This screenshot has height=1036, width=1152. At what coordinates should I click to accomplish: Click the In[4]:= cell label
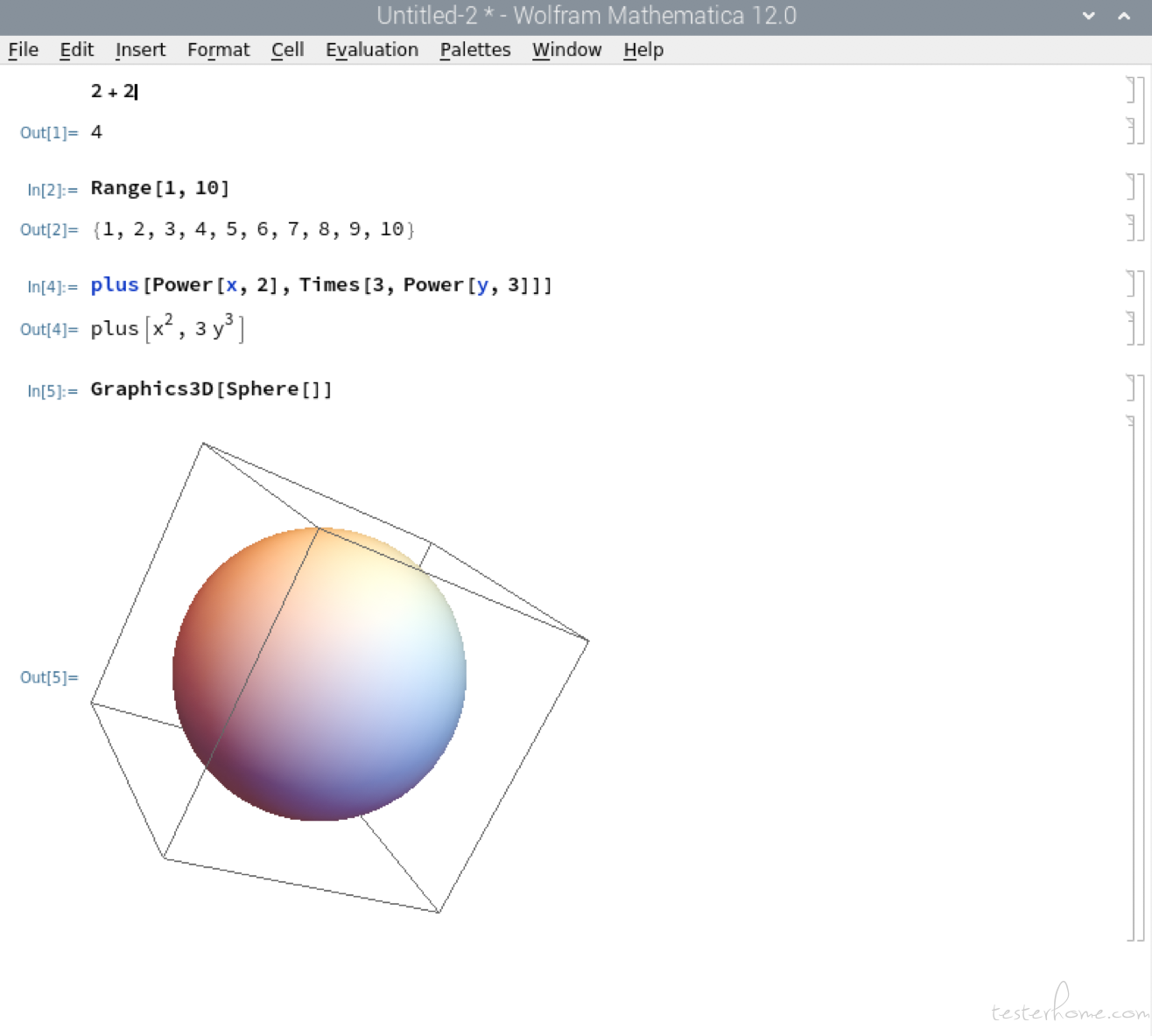tap(53, 287)
